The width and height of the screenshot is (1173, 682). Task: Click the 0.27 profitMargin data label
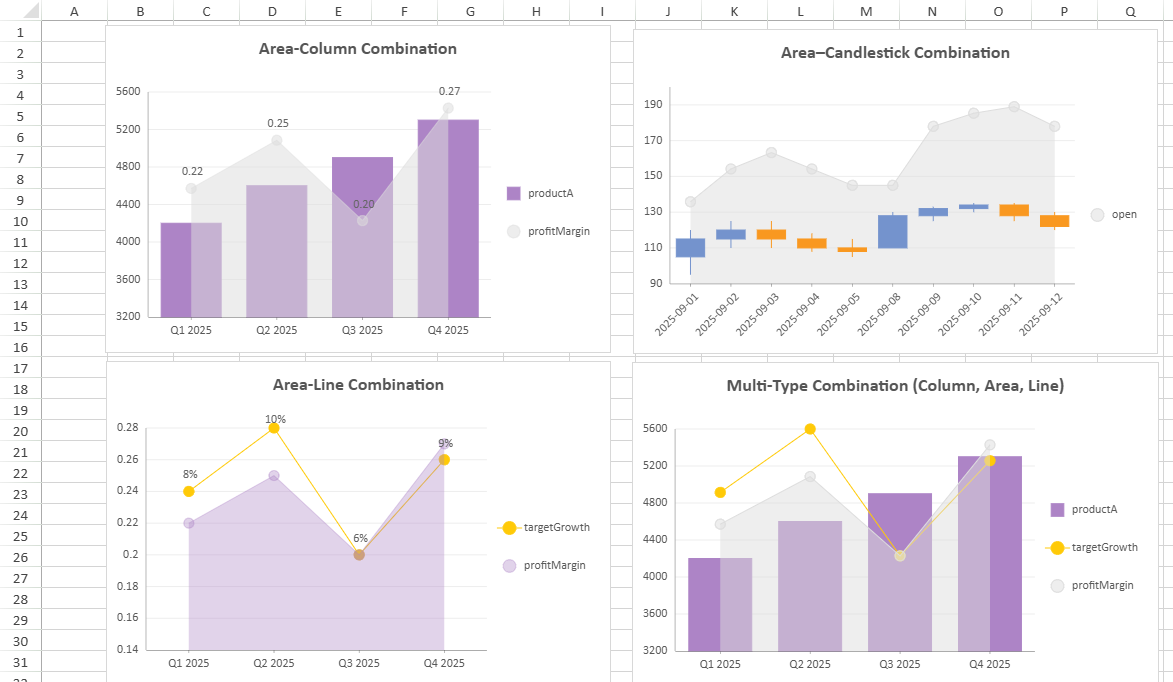tap(449, 92)
